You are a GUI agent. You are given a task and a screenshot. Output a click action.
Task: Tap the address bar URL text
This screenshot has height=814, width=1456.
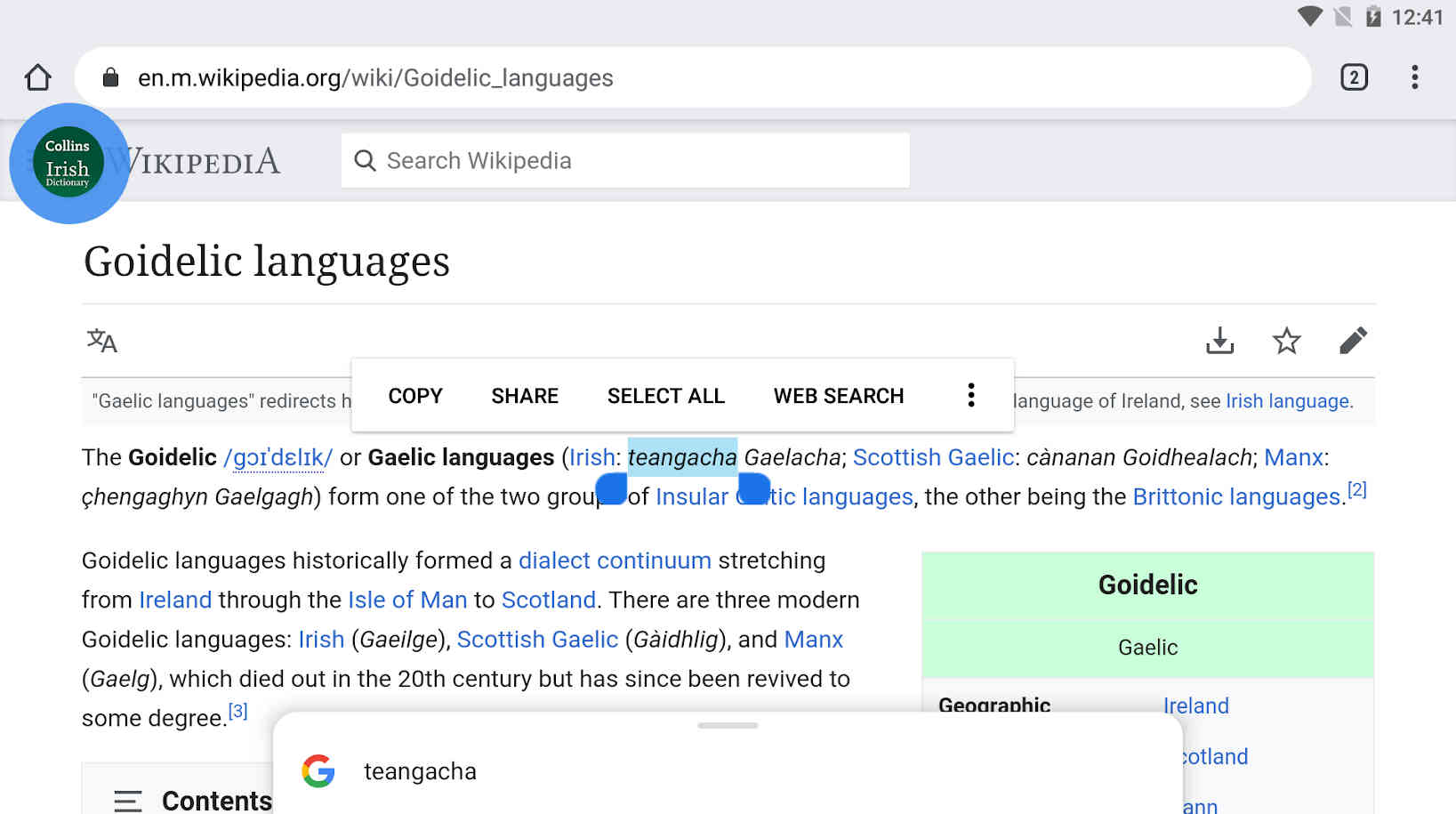375,78
